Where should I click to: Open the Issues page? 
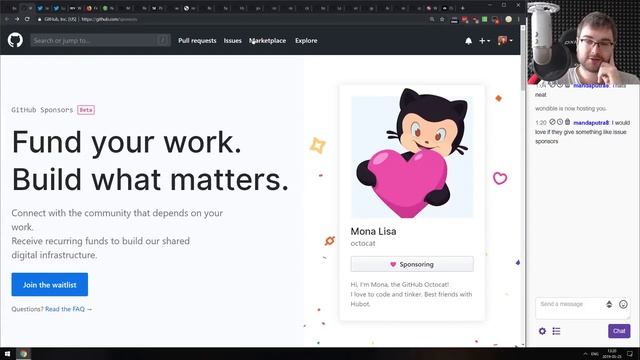[x=232, y=40]
